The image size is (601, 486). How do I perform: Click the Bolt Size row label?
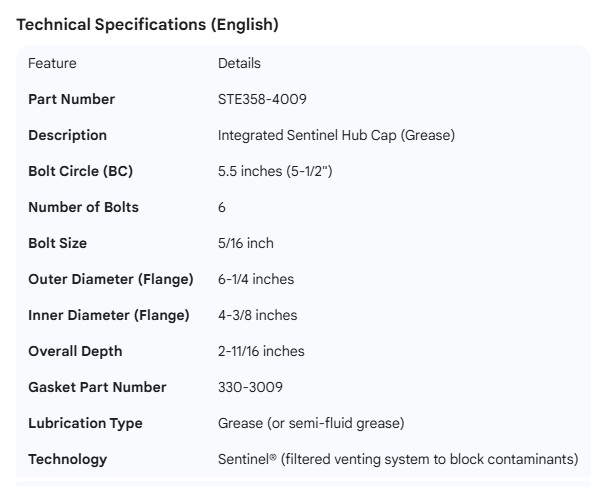pyautogui.click(x=57, y=243)
